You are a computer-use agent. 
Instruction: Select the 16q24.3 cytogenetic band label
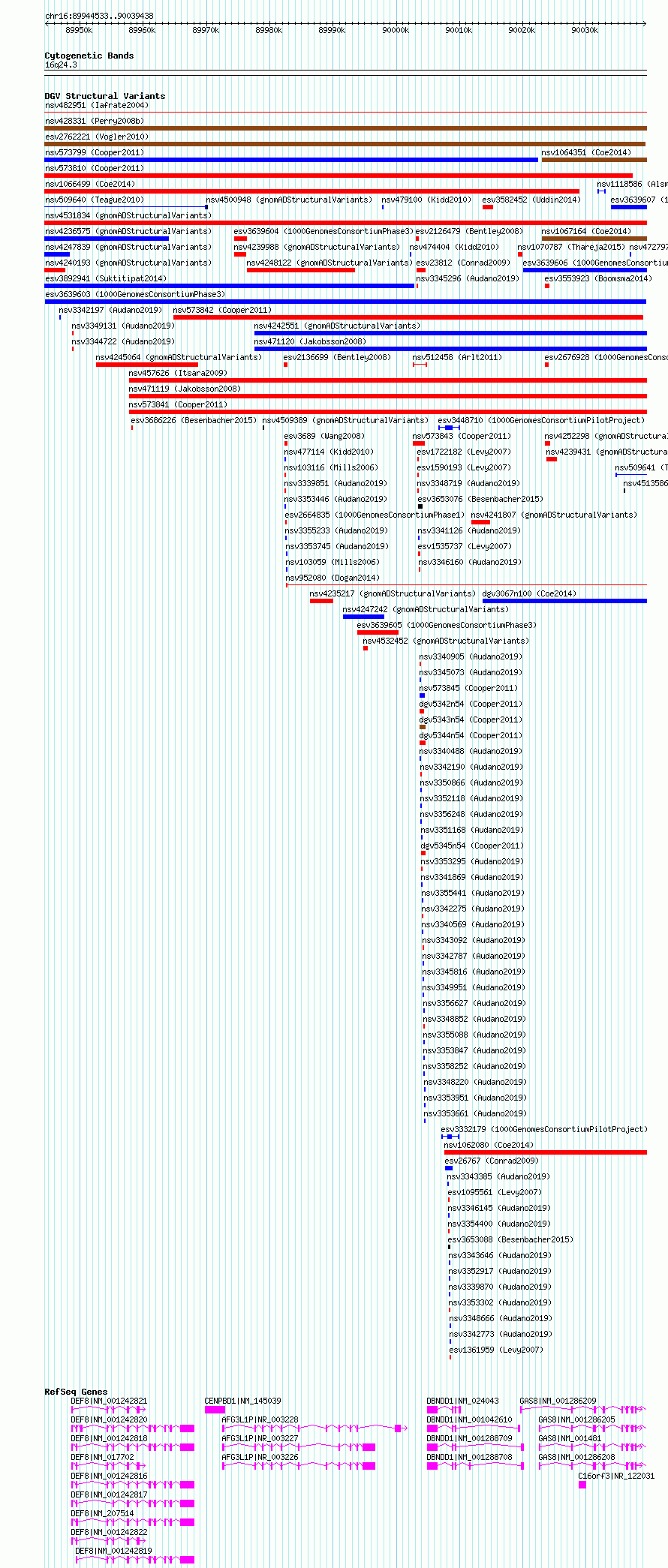pos(61,65)
